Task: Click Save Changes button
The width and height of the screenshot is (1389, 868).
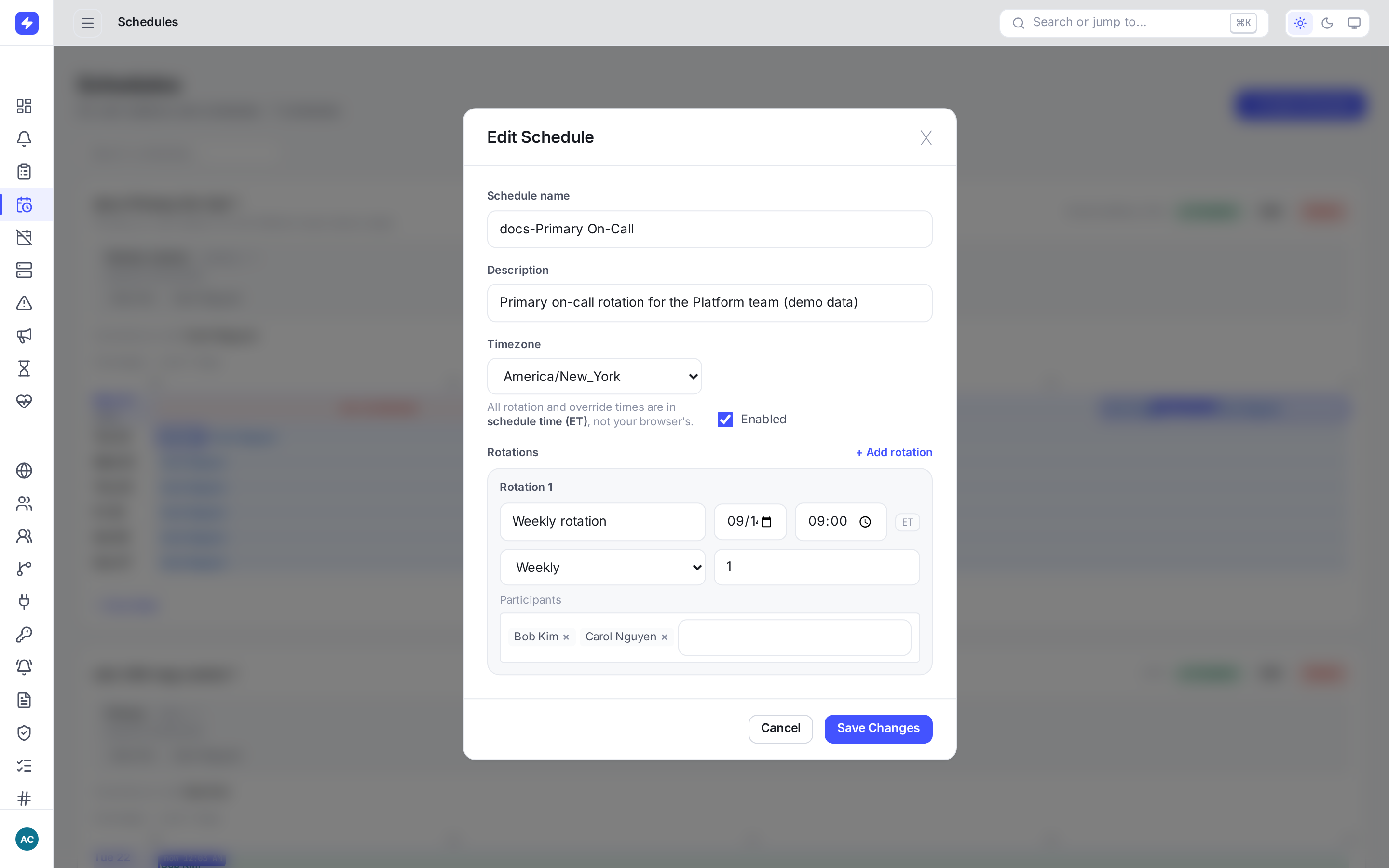Action: coord(878,729)
